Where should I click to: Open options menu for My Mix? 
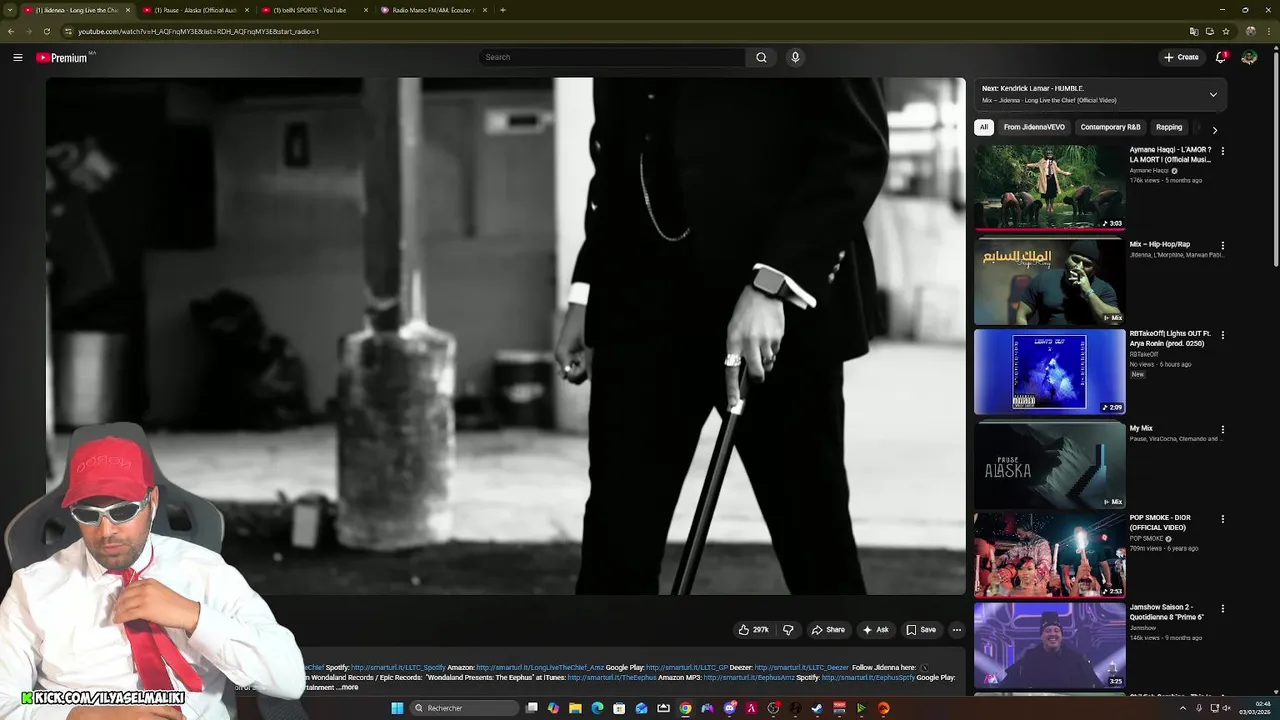point(1222,429)
